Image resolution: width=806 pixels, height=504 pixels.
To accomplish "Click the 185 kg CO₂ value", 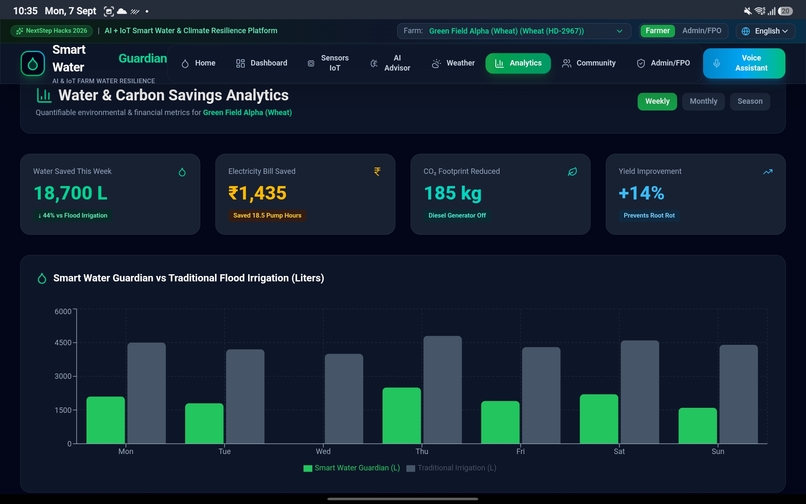I will pyautogui.click(x=453, y=193).
